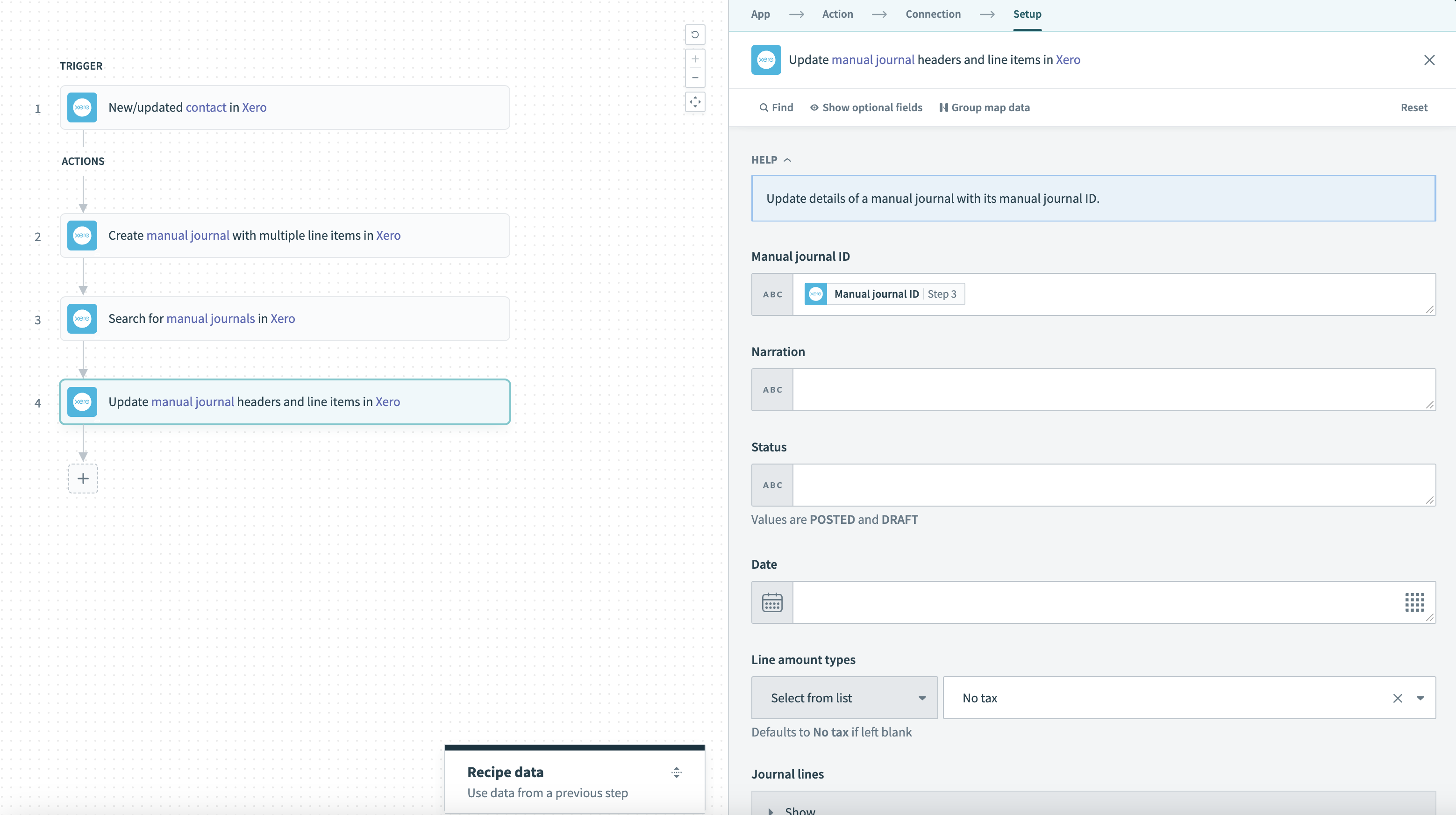Clear the No tax selection
Image resolution: width=1456 pixels, height=815 pixels.
pos(1397,699)
